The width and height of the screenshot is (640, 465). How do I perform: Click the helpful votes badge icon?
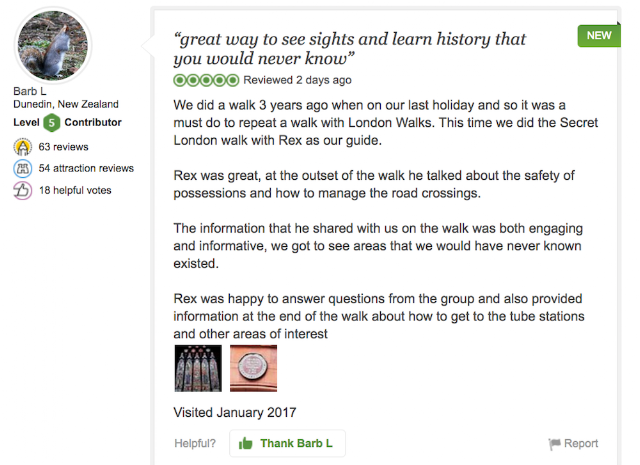[22, 190]
